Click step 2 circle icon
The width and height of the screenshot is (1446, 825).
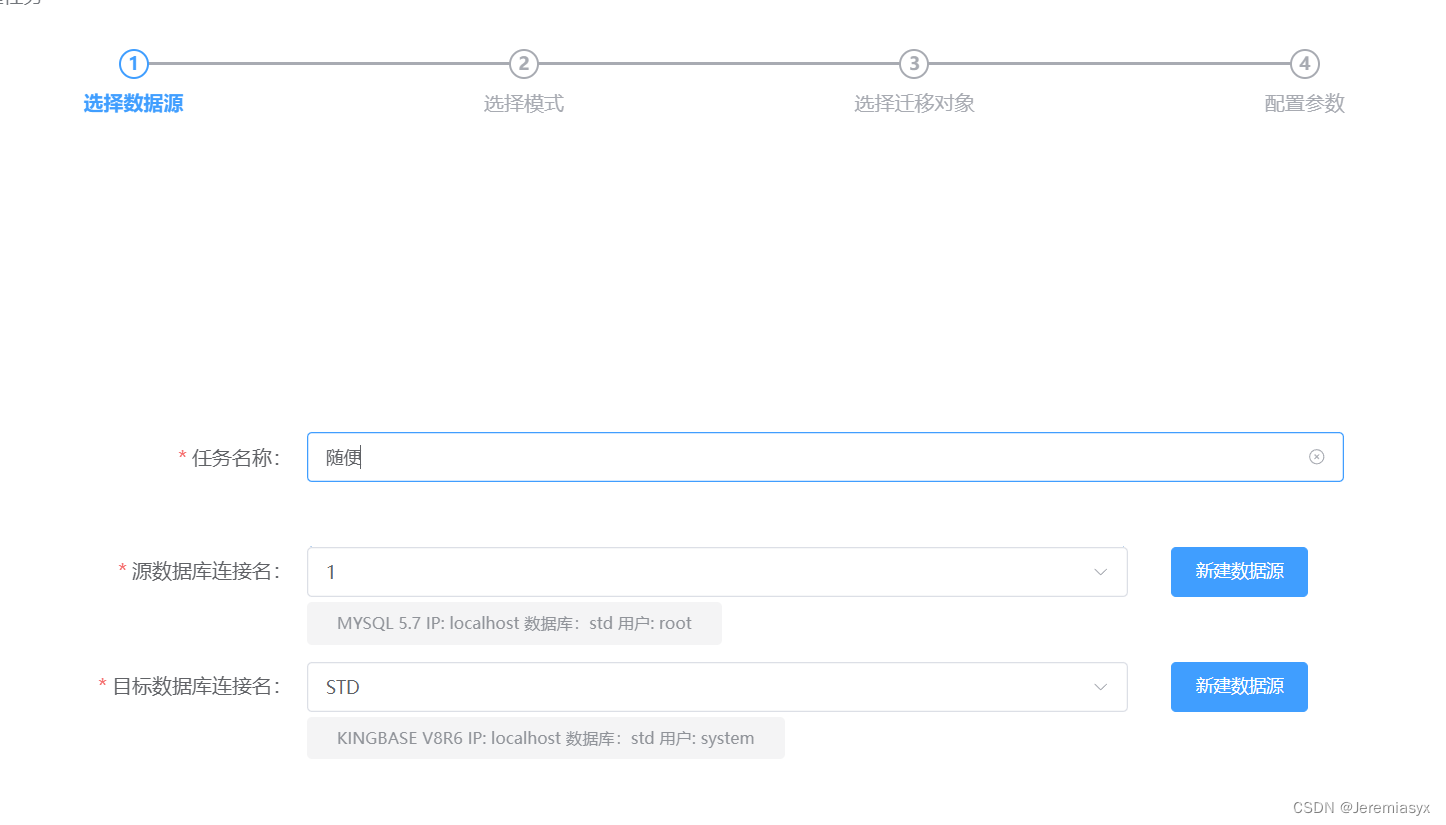pos(523,64)
